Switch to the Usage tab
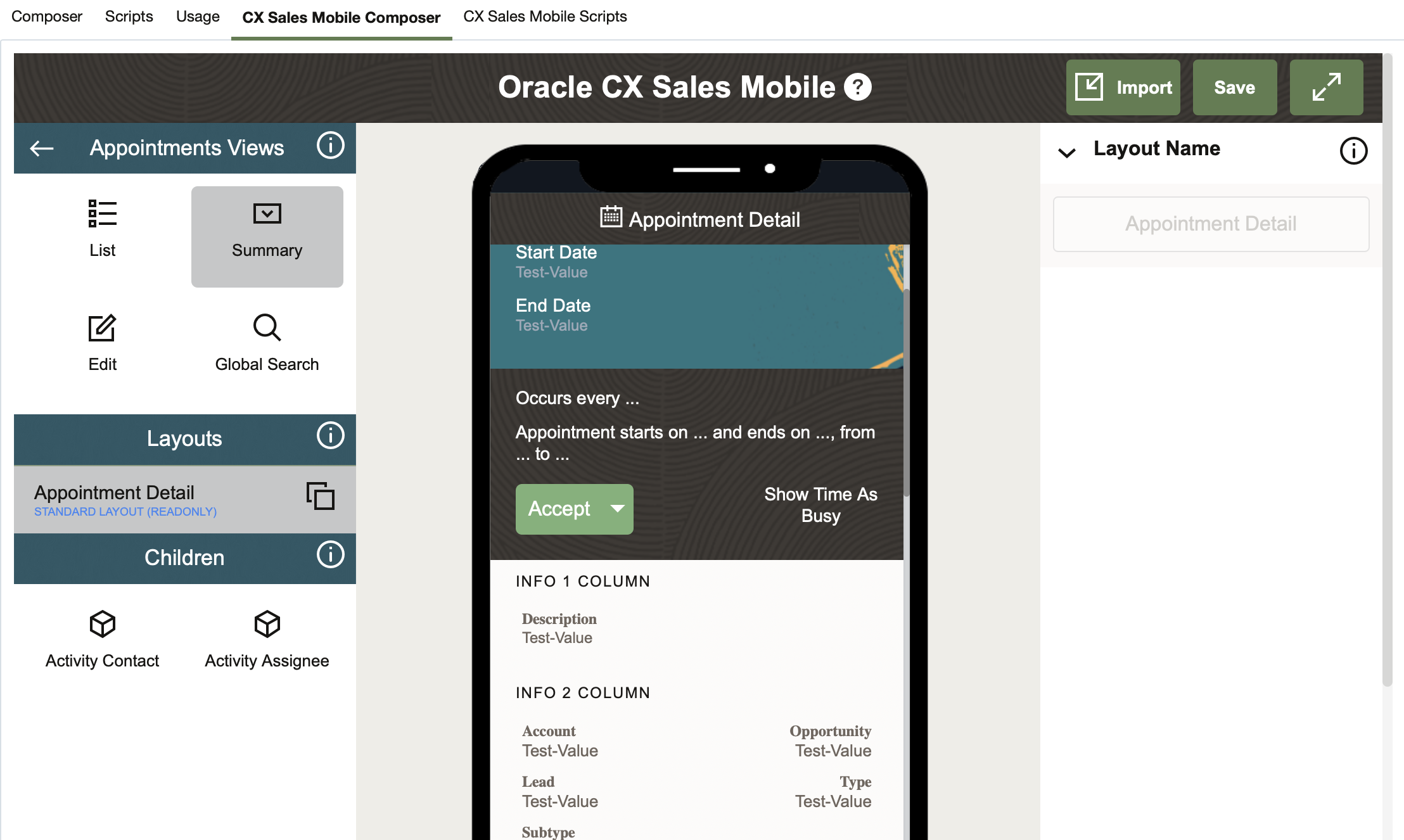Viewport: 1404px width, 840px height. tap(198, 16)
